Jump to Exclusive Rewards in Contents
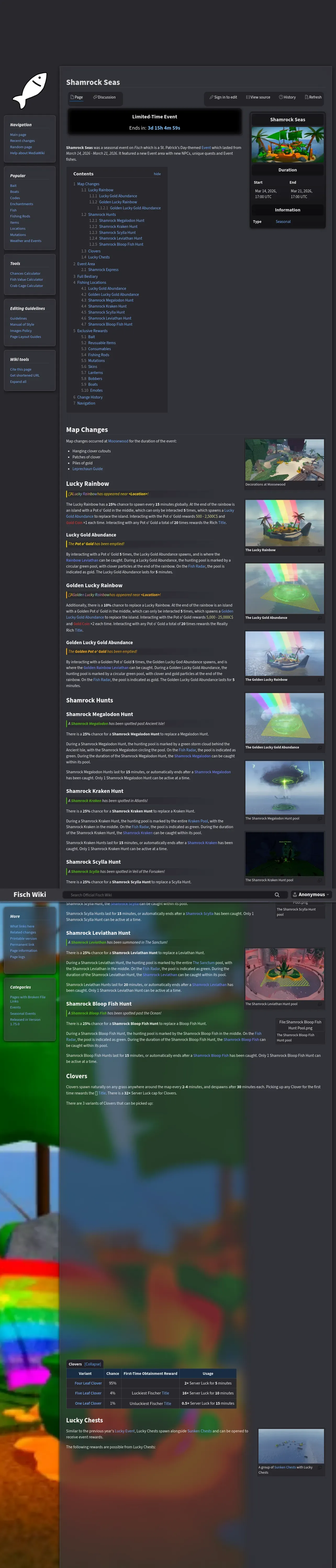The height and width of the screenshot is (1568, 336). (x=92, y=331)
